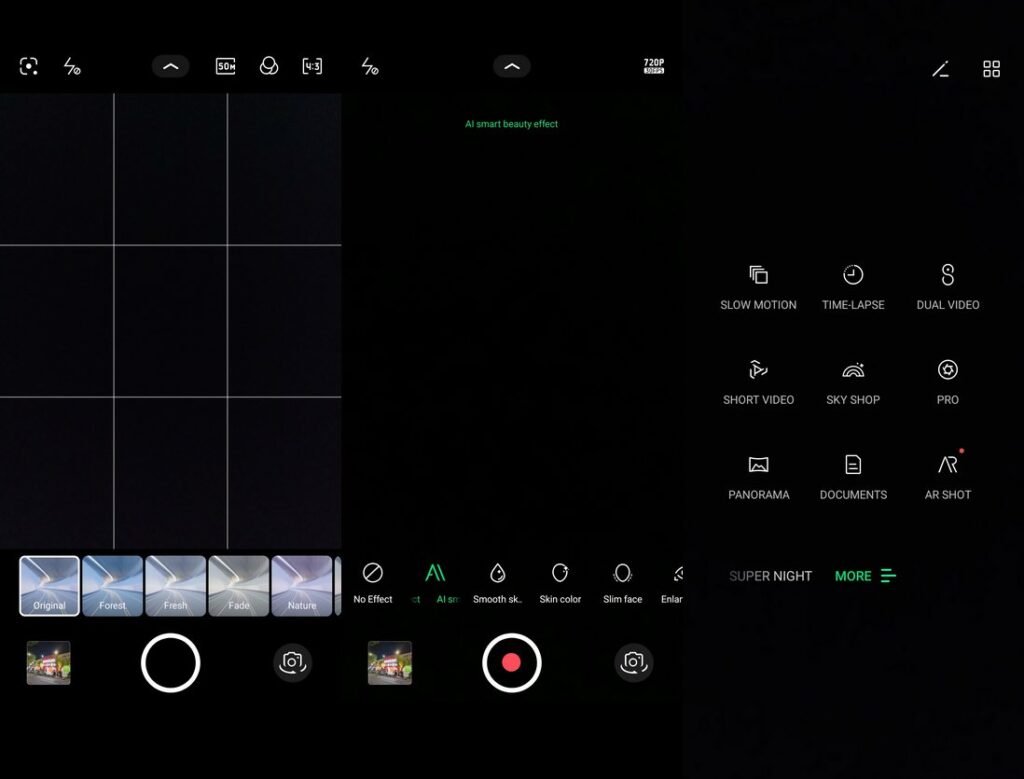
Task: Enable the 50M high-resolution mode icon
Action: [225, 66]
